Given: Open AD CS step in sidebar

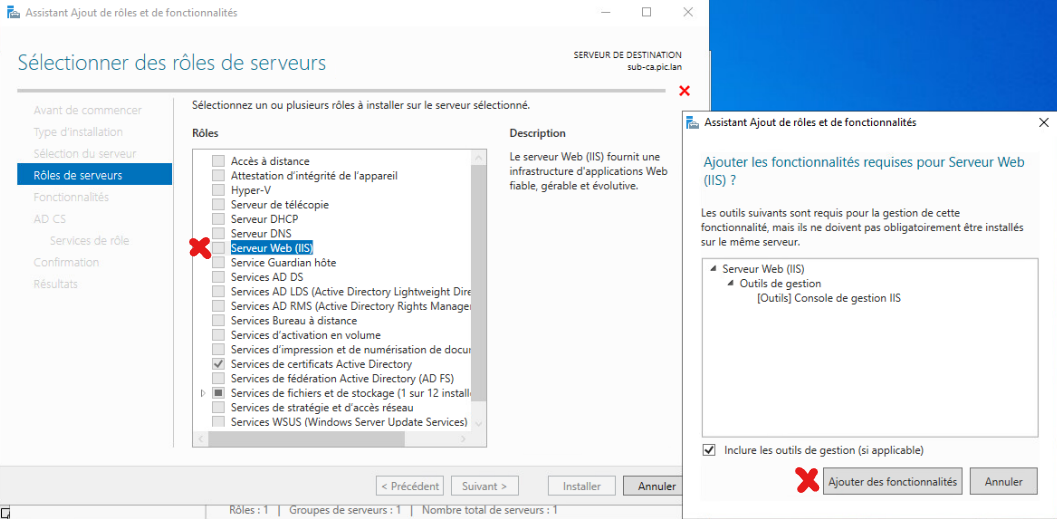Looking at the screenshot, I should point(50,219).
